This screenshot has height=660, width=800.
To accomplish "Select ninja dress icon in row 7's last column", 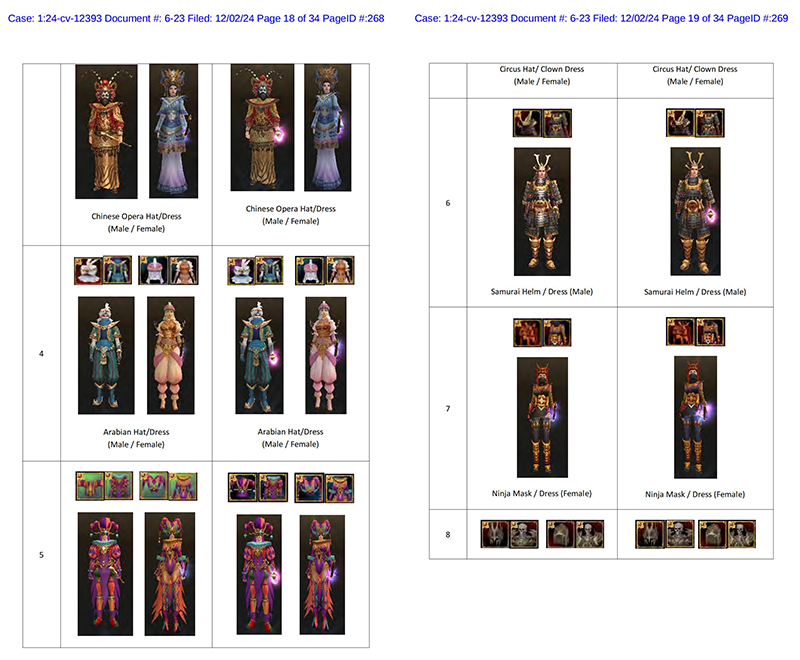I will click(710, 332).
